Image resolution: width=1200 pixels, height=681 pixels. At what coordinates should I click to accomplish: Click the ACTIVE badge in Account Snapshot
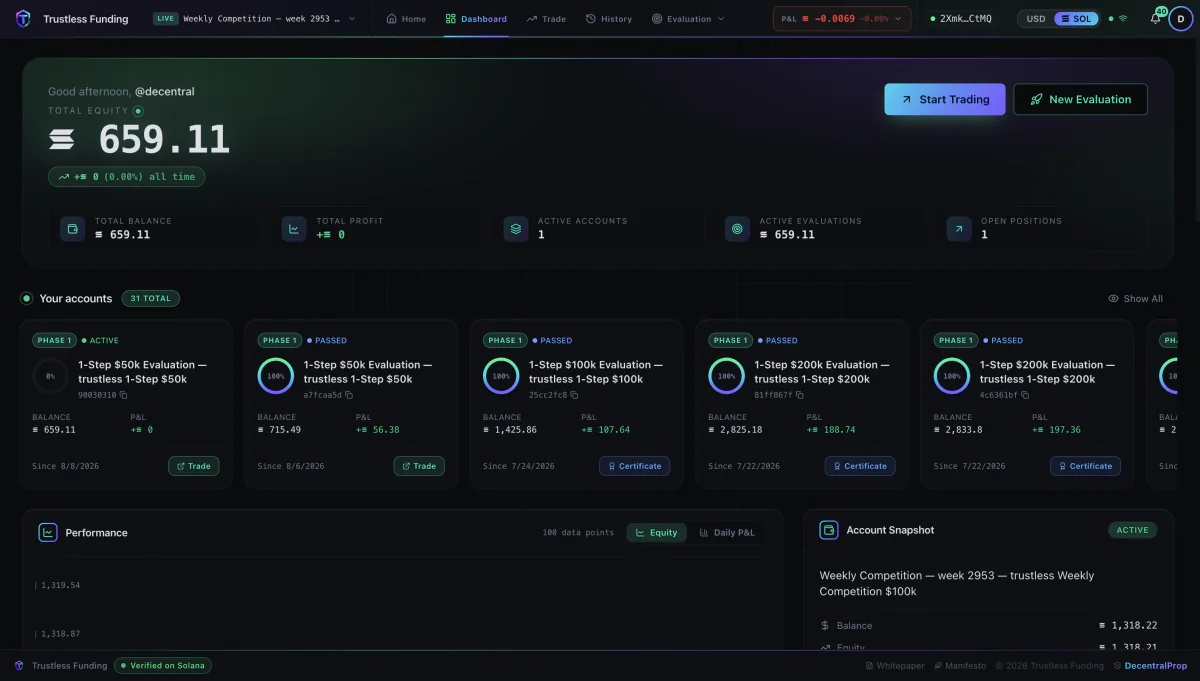(x=1132, y=530)
